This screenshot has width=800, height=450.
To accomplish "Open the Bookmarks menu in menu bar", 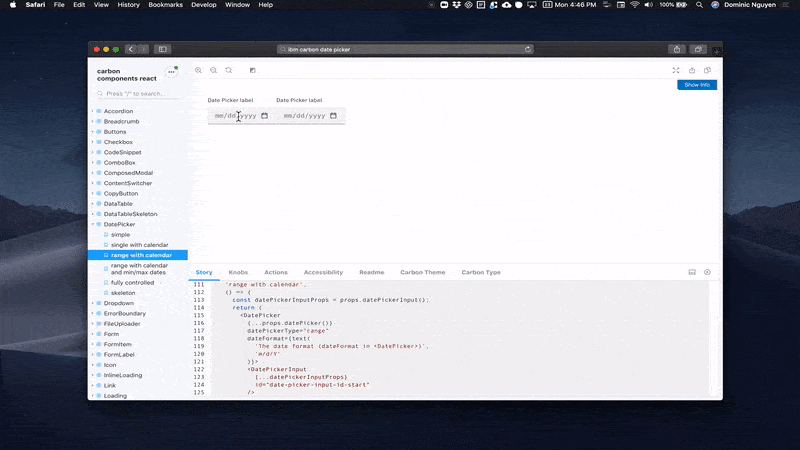I will tap(165, 5).
